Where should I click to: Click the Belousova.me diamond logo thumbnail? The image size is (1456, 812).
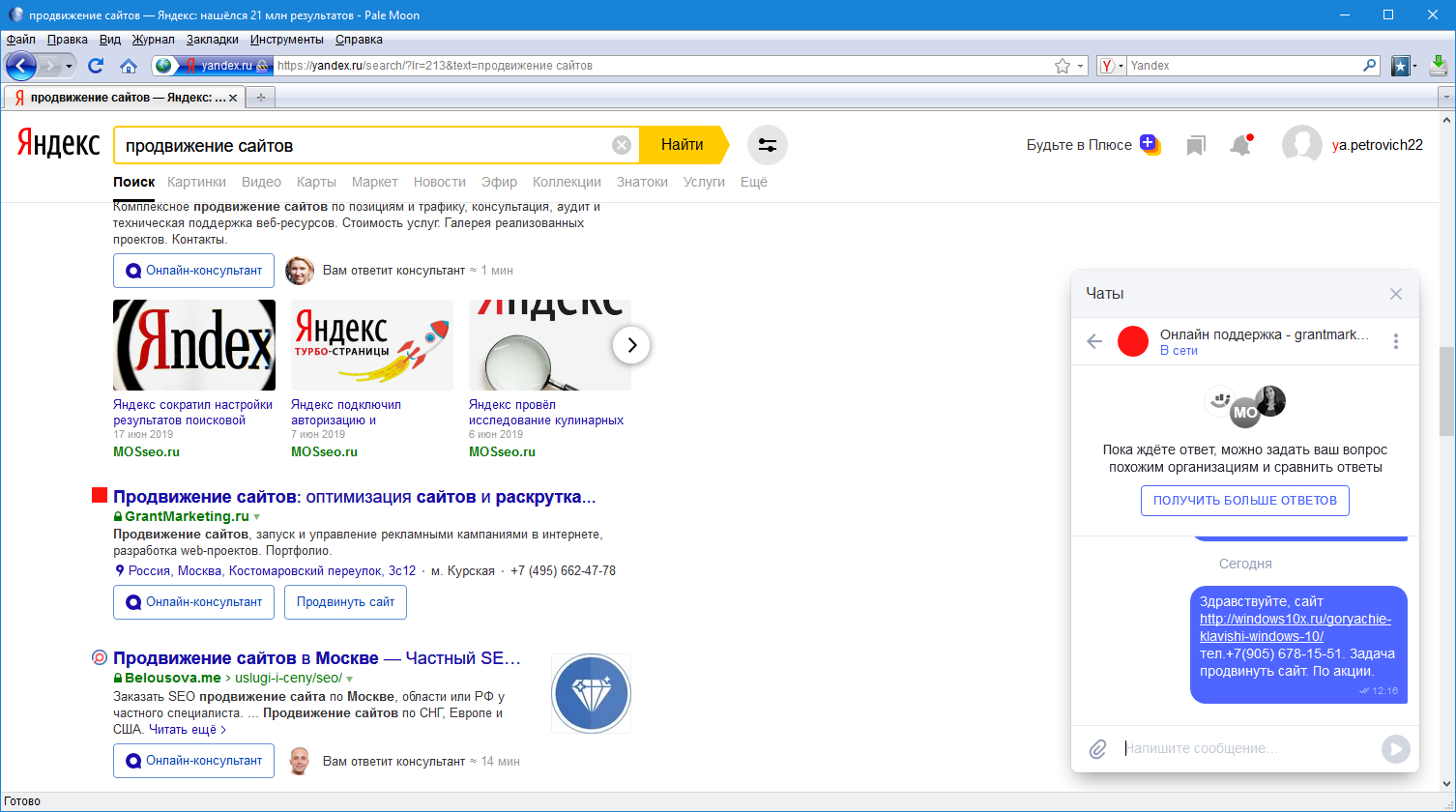[591, 693]
